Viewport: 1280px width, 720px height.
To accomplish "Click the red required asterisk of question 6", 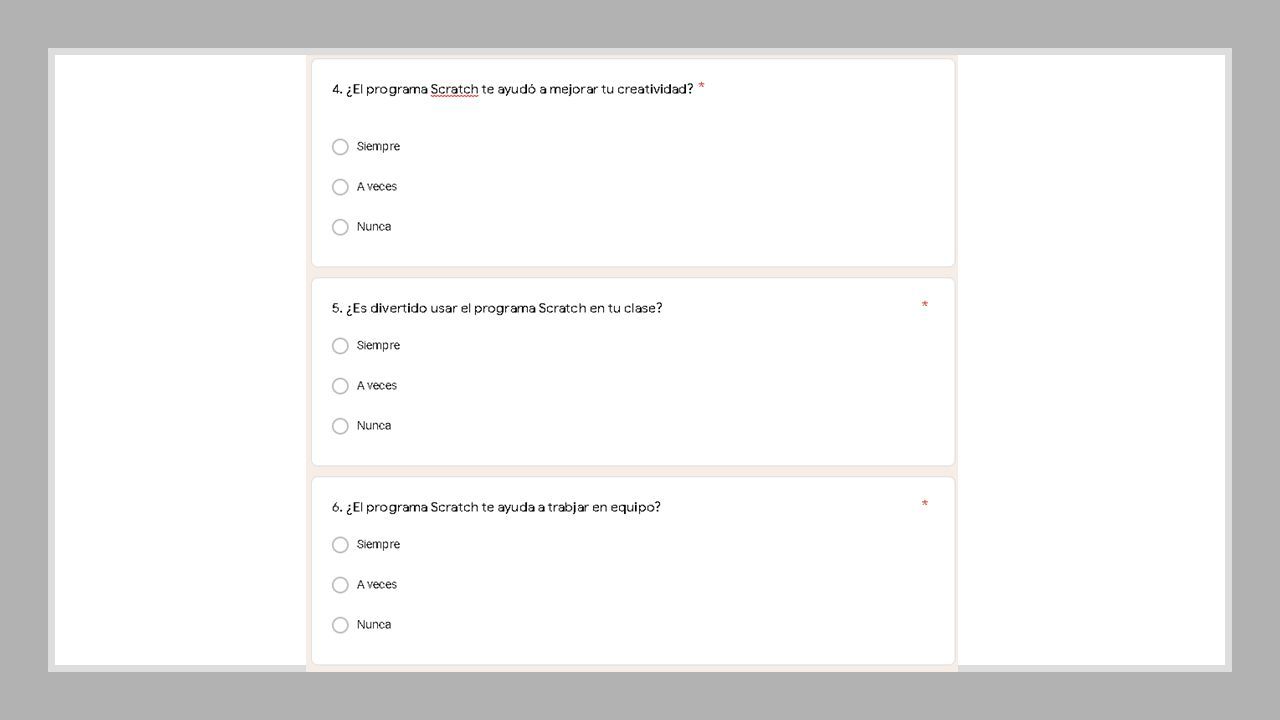I will click(x=925, y=504).
